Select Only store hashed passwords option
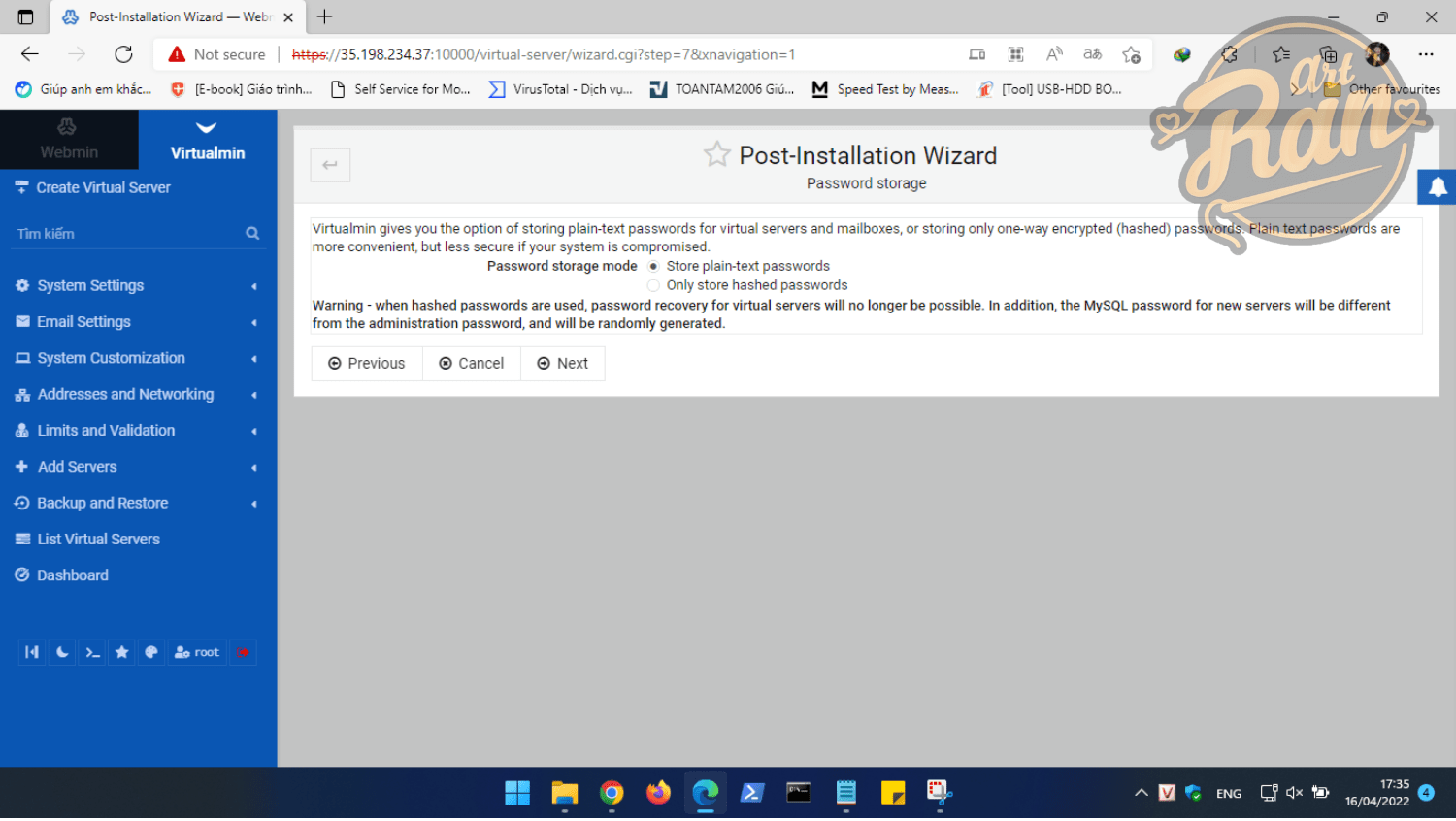This screenshot has width=1456, height=821. pos(653,286)
